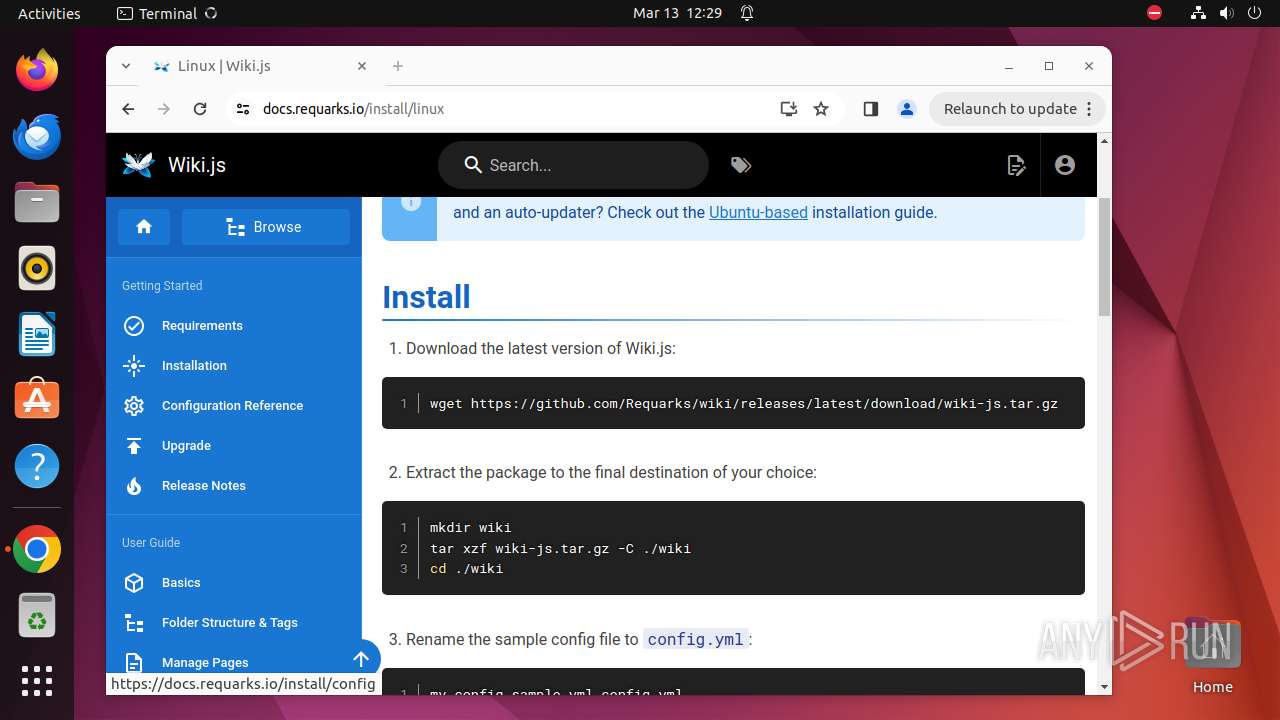
Task: Focus the Wiki.js search field
Action: point(573,165)
